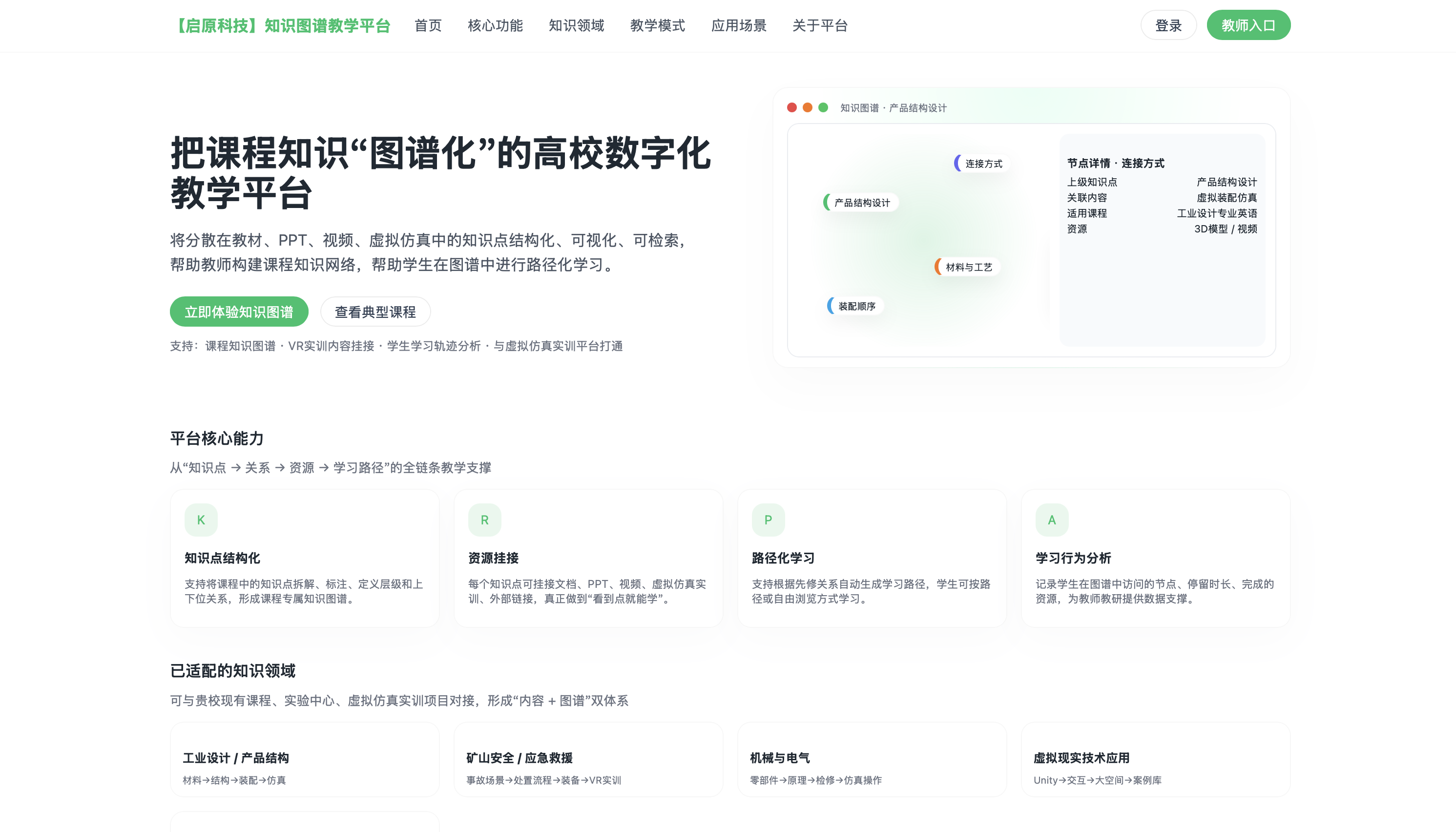Select the 产品结构设计 node in the graph

861,202
